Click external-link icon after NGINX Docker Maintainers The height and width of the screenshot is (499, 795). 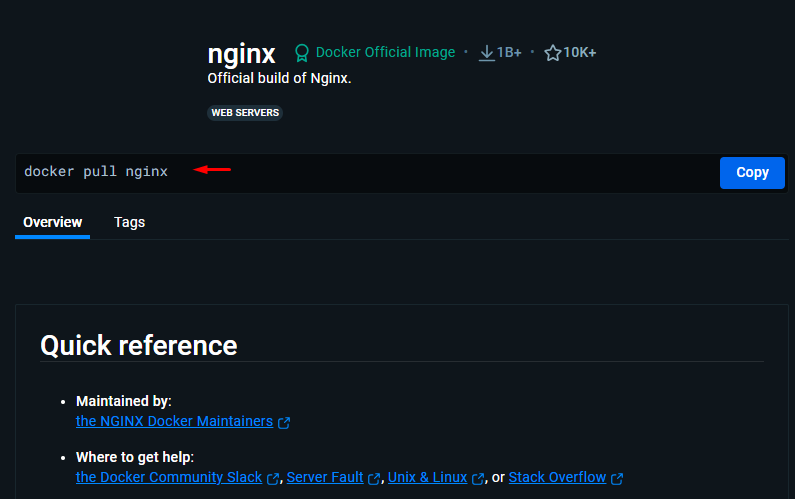284,423
